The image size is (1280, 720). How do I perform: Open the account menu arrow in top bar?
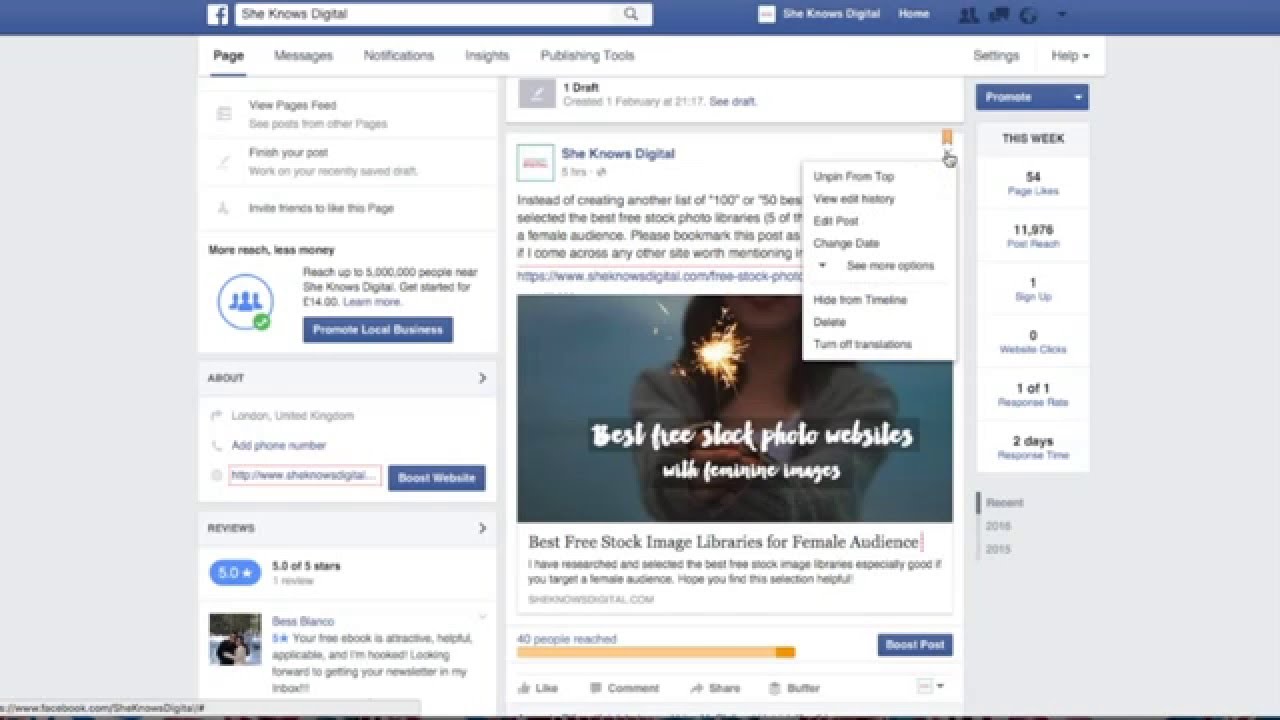[1062, 15]
